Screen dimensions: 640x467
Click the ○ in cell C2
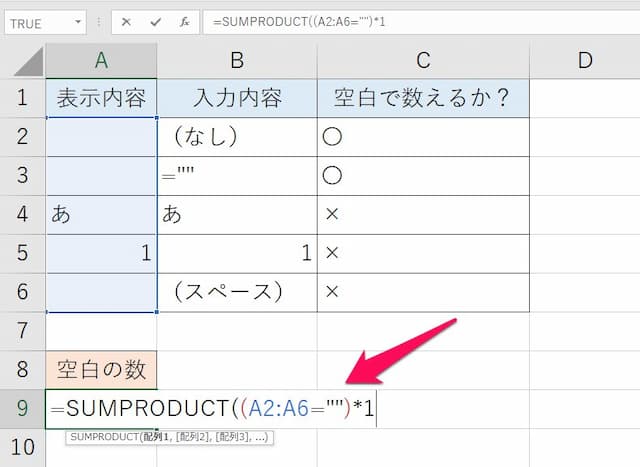pyautogui.click(x=332, y=137)
